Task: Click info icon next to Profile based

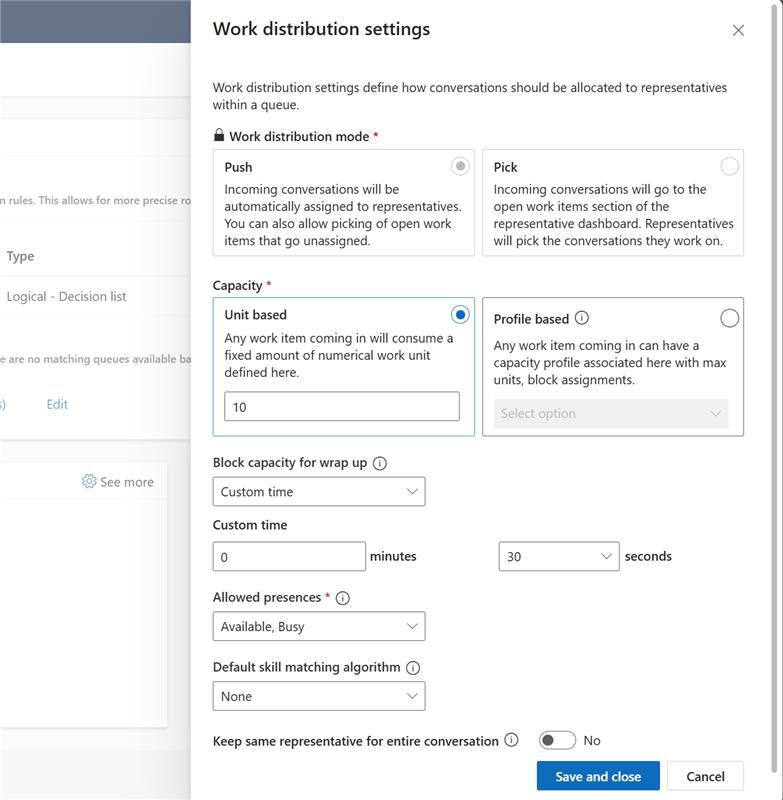Action: coord(582,318)
